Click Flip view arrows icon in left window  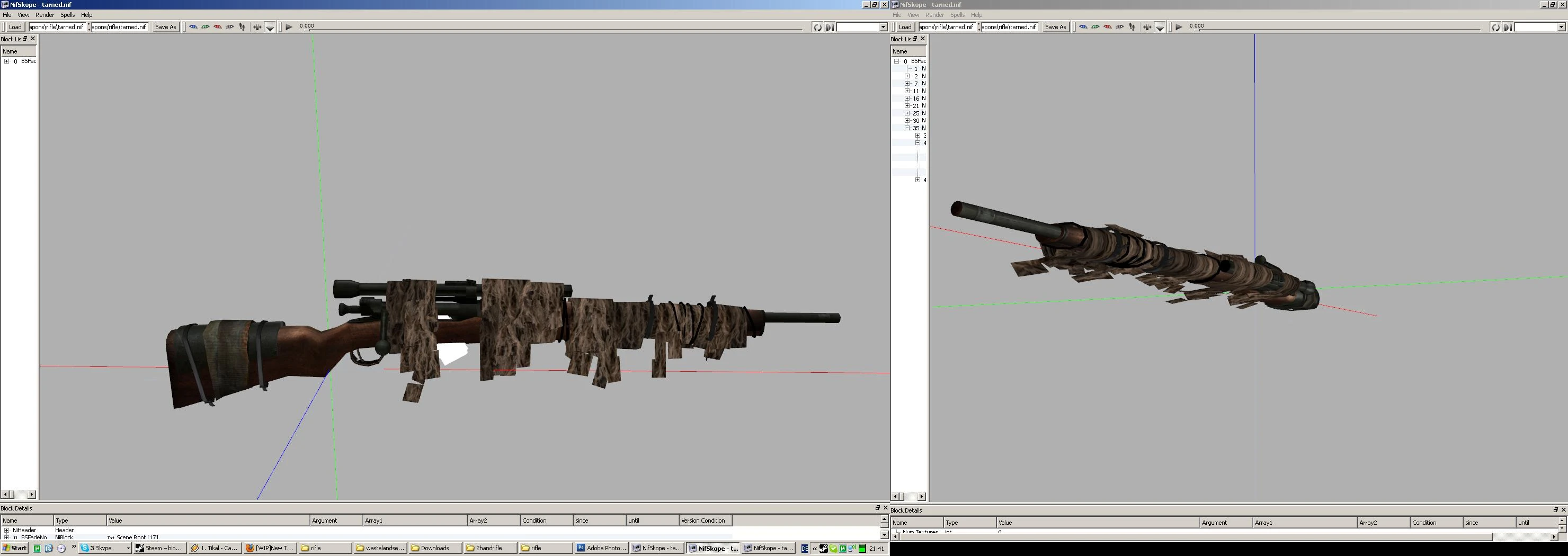point(257,27)
